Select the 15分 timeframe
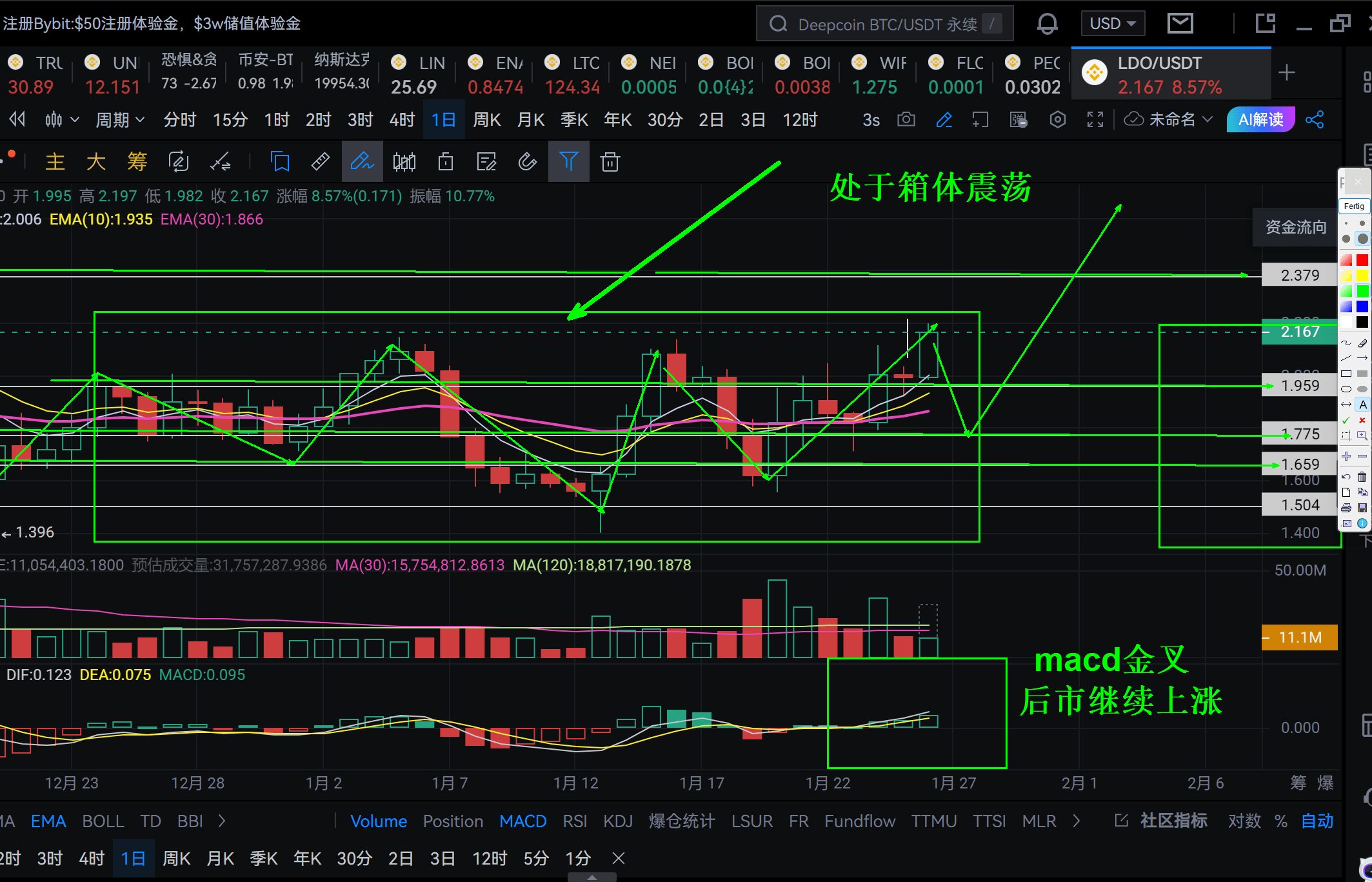The image size is (1372, 882). point(230,119)
